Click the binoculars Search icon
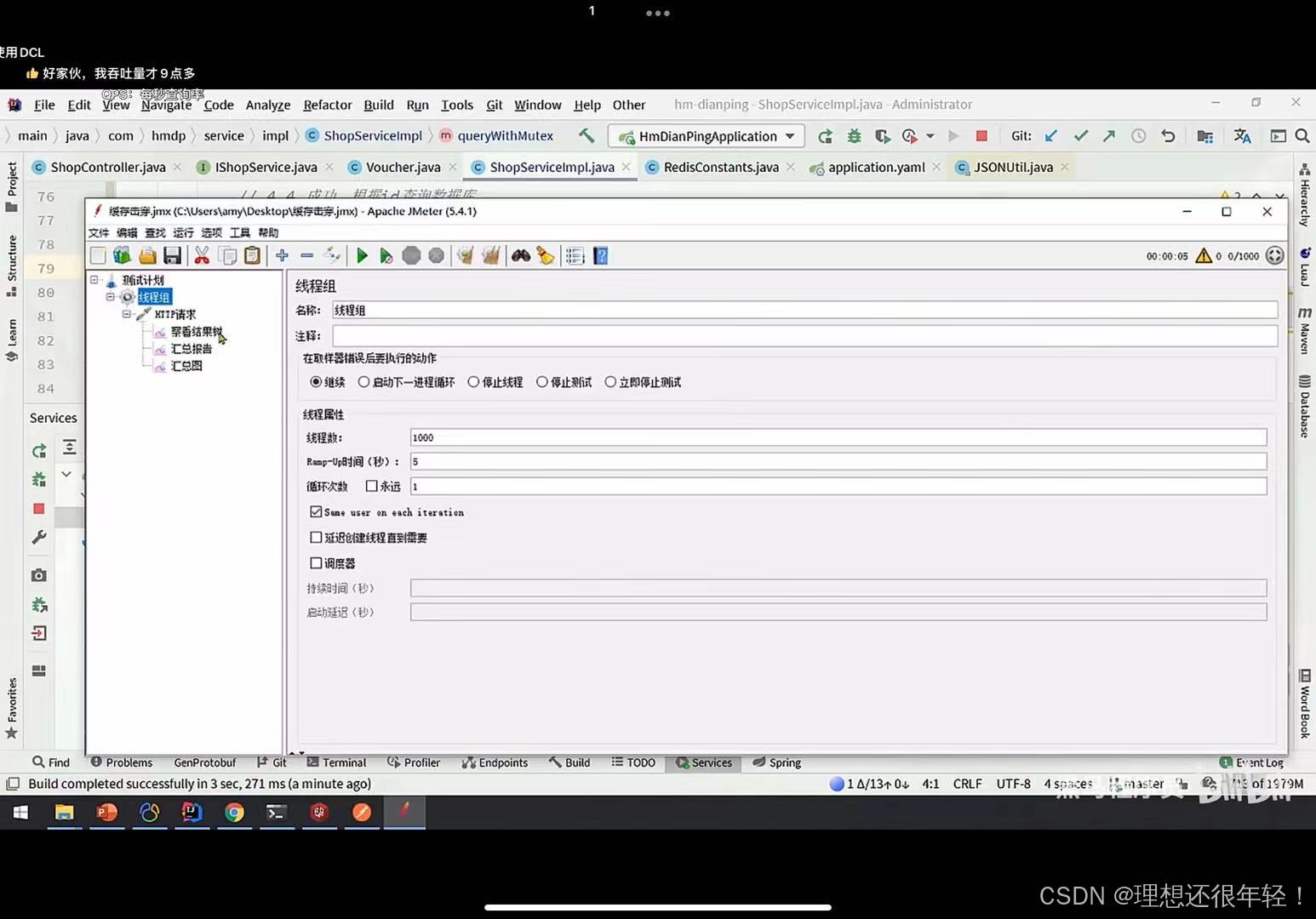This screenshot has height=919, width=1316. coord(521,255)
